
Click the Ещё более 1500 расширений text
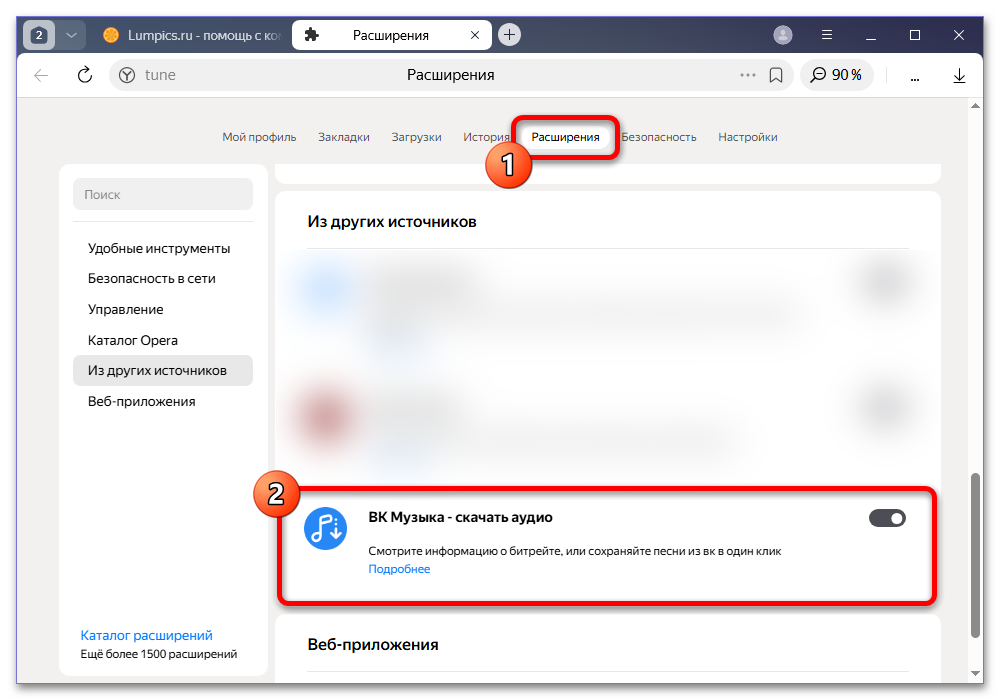pyautogui.click(x=159, y=654)
